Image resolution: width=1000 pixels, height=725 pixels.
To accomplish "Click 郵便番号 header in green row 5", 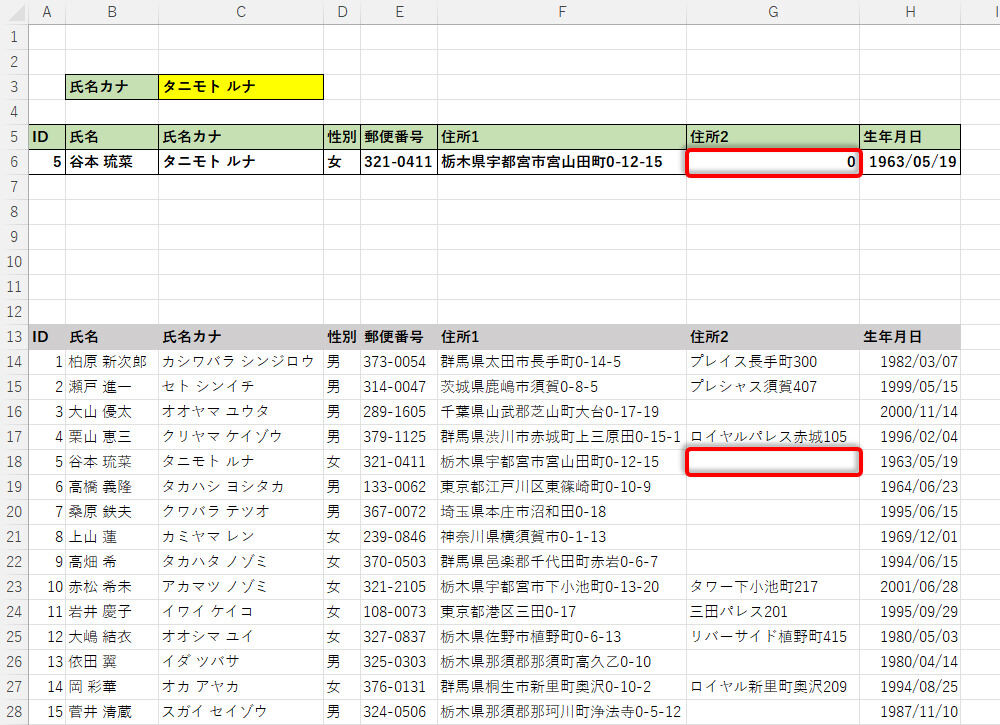I will 399,137.
